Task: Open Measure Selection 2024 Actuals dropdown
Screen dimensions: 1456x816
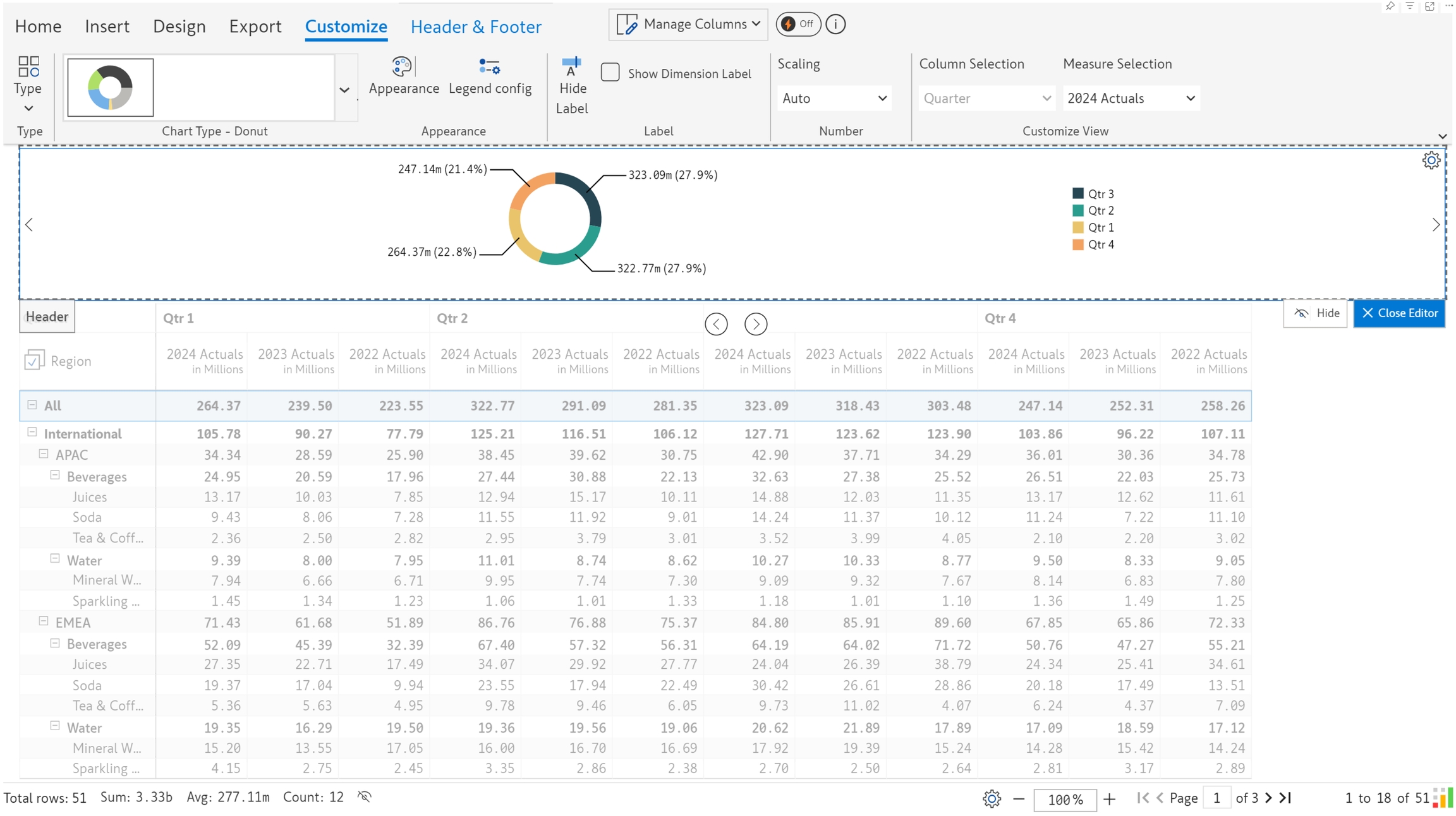Action: click(x=1131, y=99)
